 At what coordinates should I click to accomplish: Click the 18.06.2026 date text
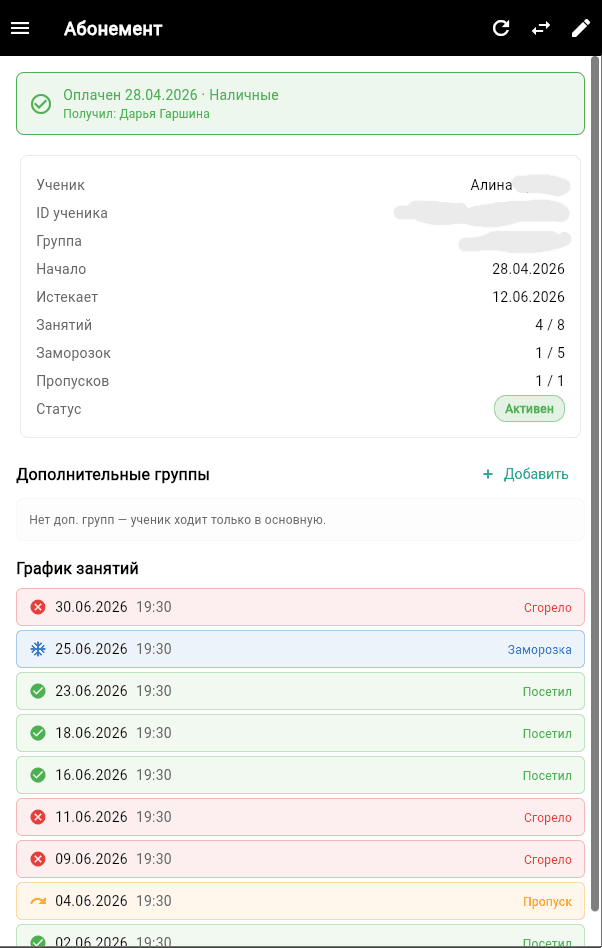[x=91, y=733]
